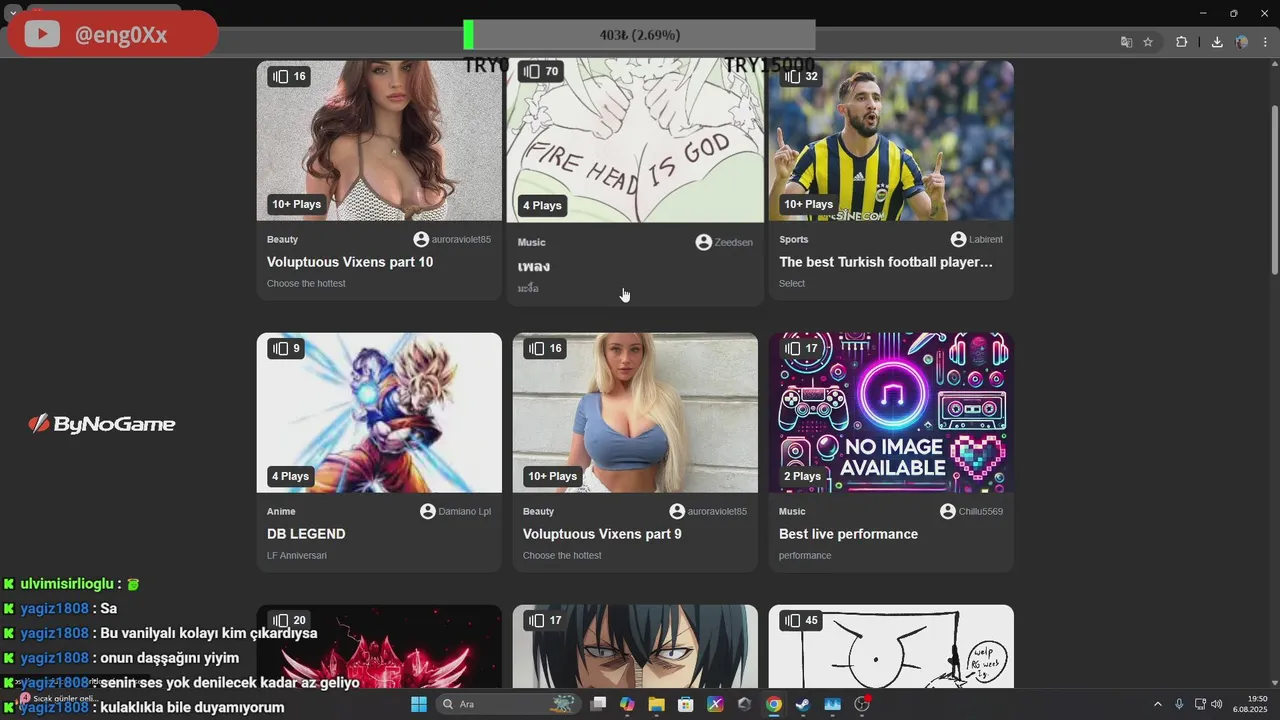Click the 20 items badge on the red-glow card
The image size is (1280, 720).
289,620
